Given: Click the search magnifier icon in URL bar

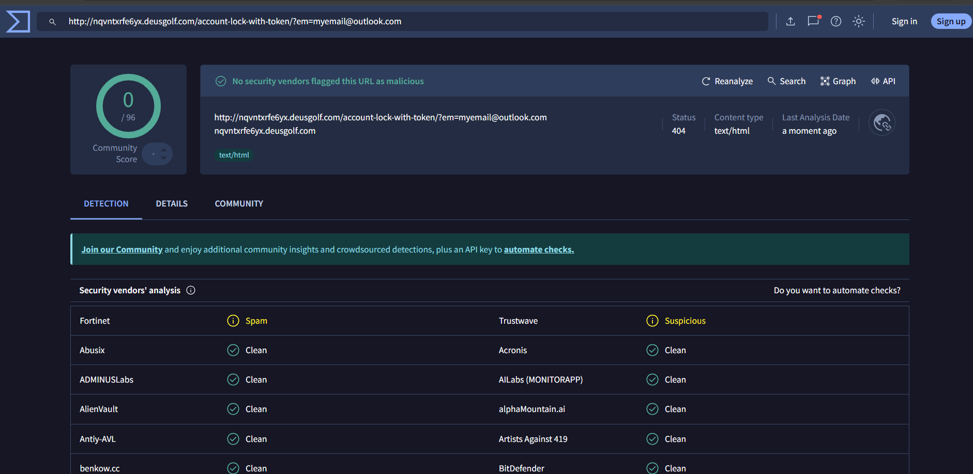Looking at the screenshot, I should (52, 21).
